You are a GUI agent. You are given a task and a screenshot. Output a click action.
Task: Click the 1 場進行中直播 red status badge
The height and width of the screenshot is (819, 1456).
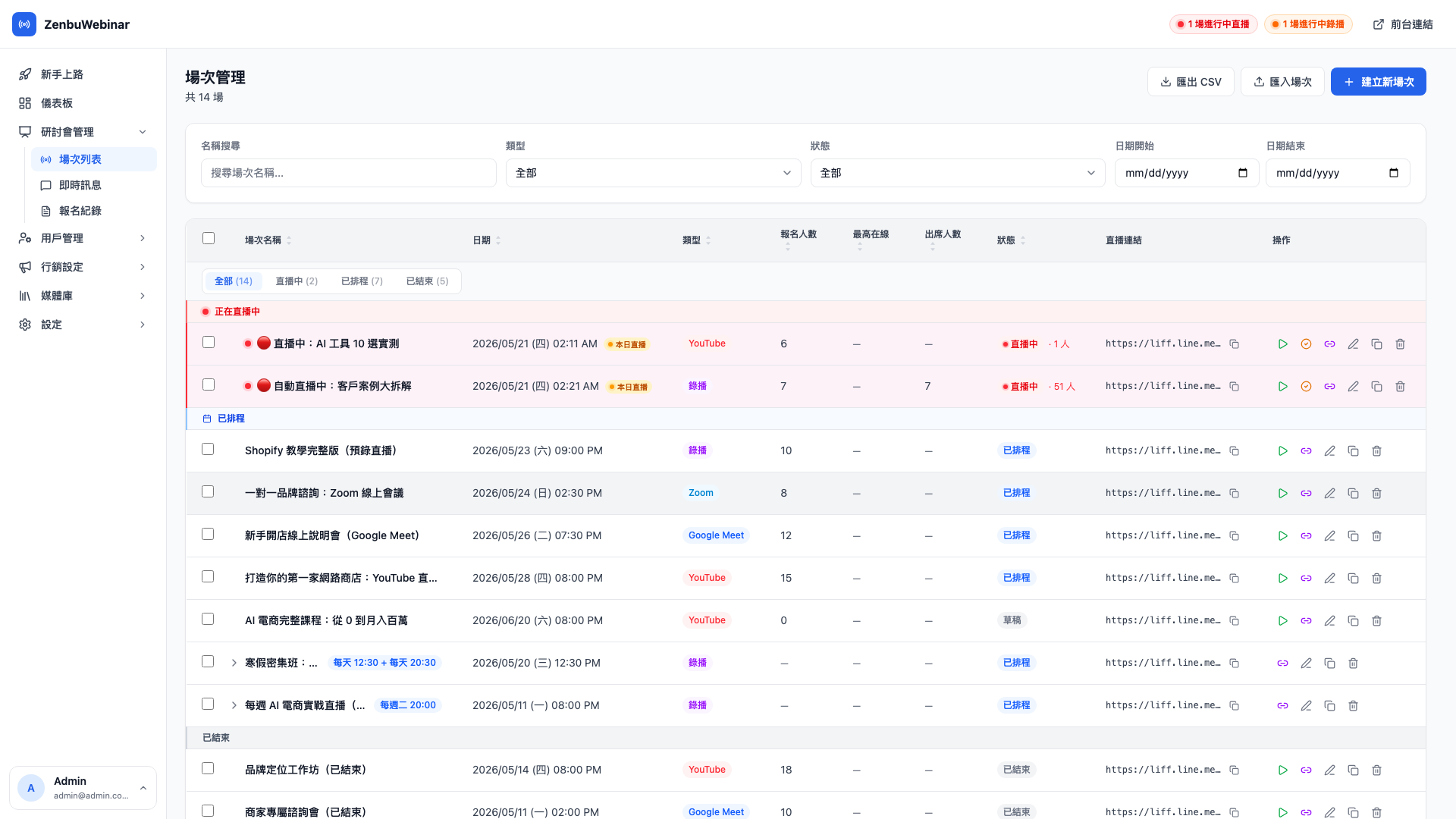click(1213, 24)
